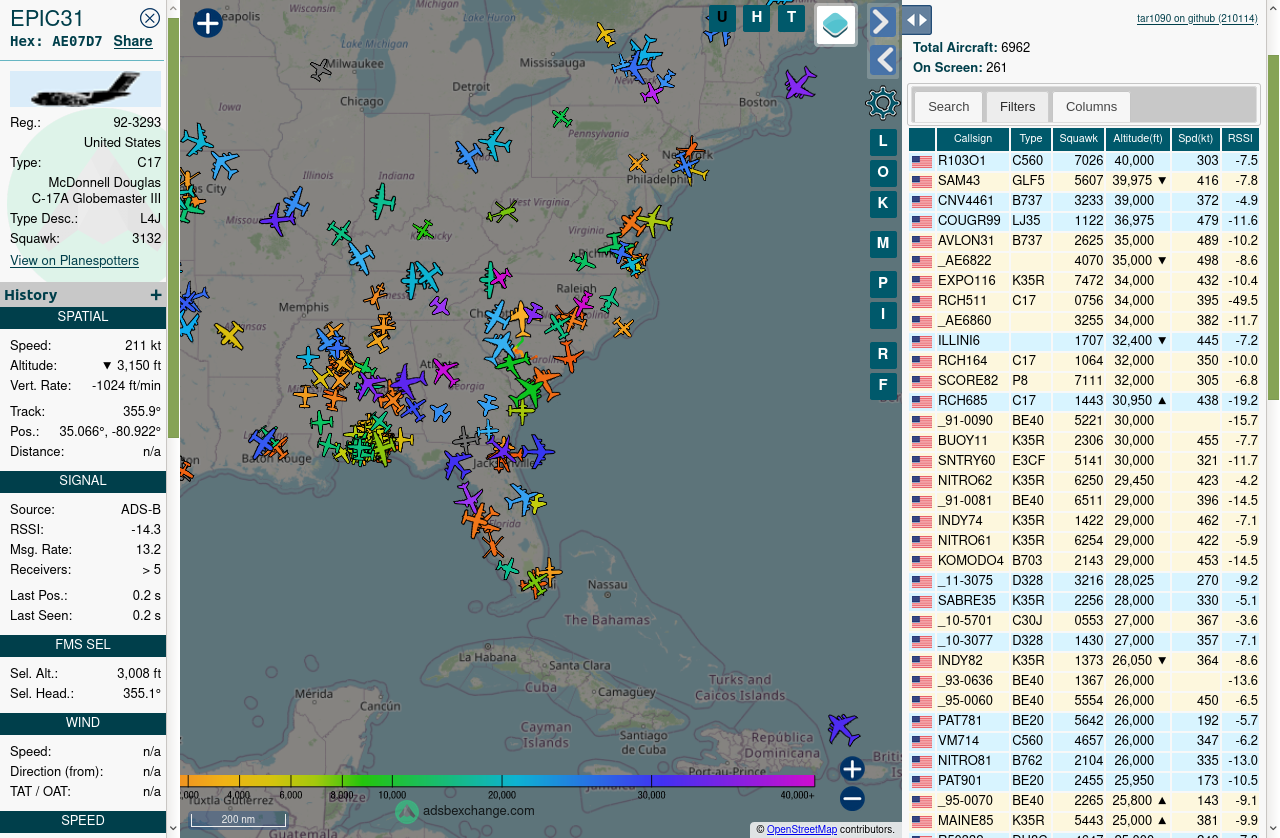Toggle the P map button
This screenshot has height=838, width=1280.
[x=883, y=284]
